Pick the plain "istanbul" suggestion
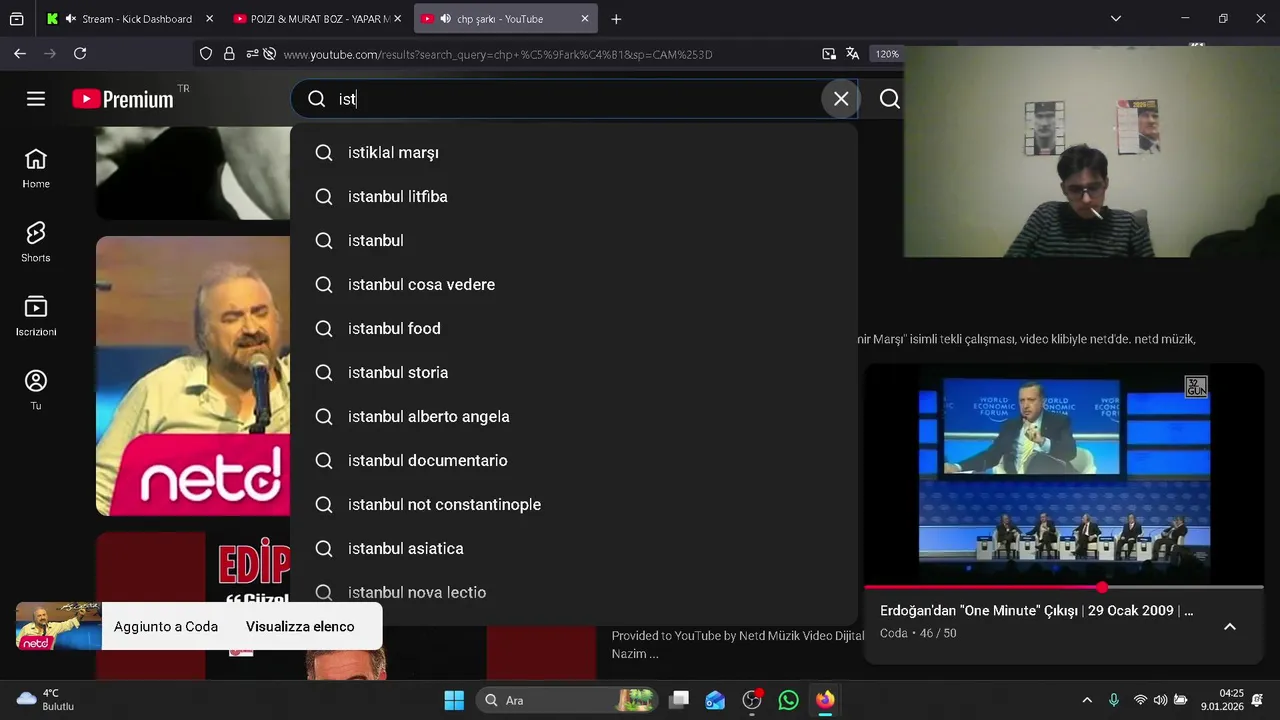The image size is (1280, 720). click(574, 241)
